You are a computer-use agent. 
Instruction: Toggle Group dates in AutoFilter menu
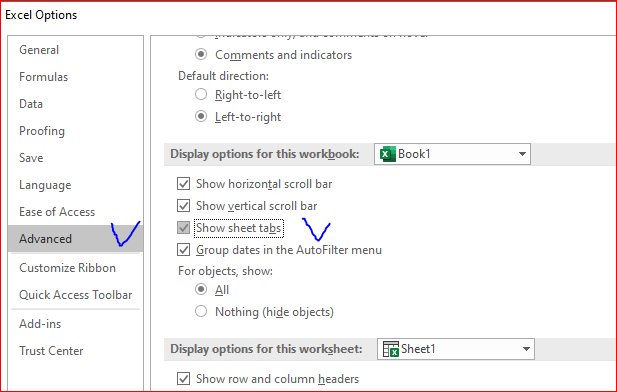tap(183, 250)
